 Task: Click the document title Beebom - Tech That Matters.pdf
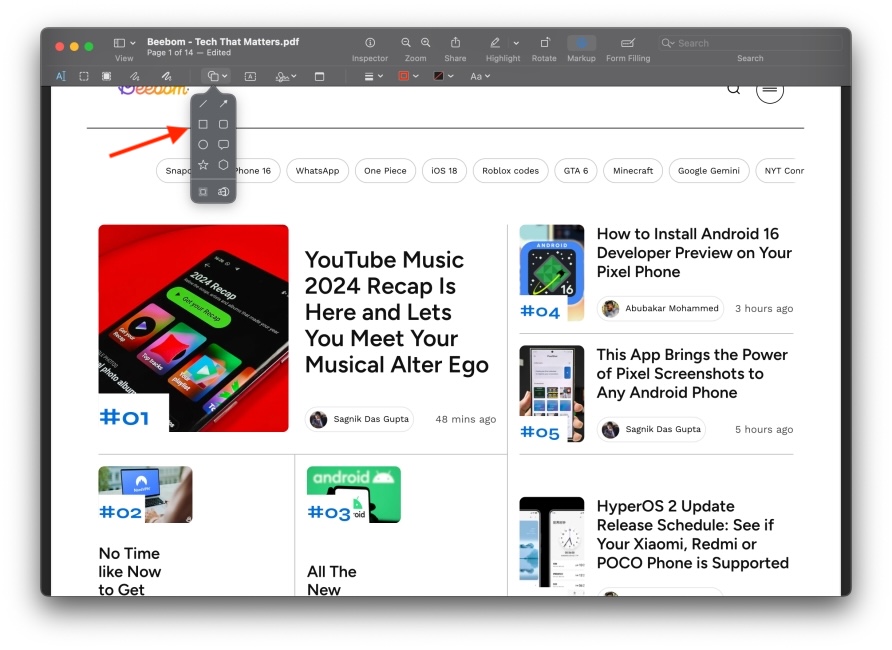coord(223,42)
